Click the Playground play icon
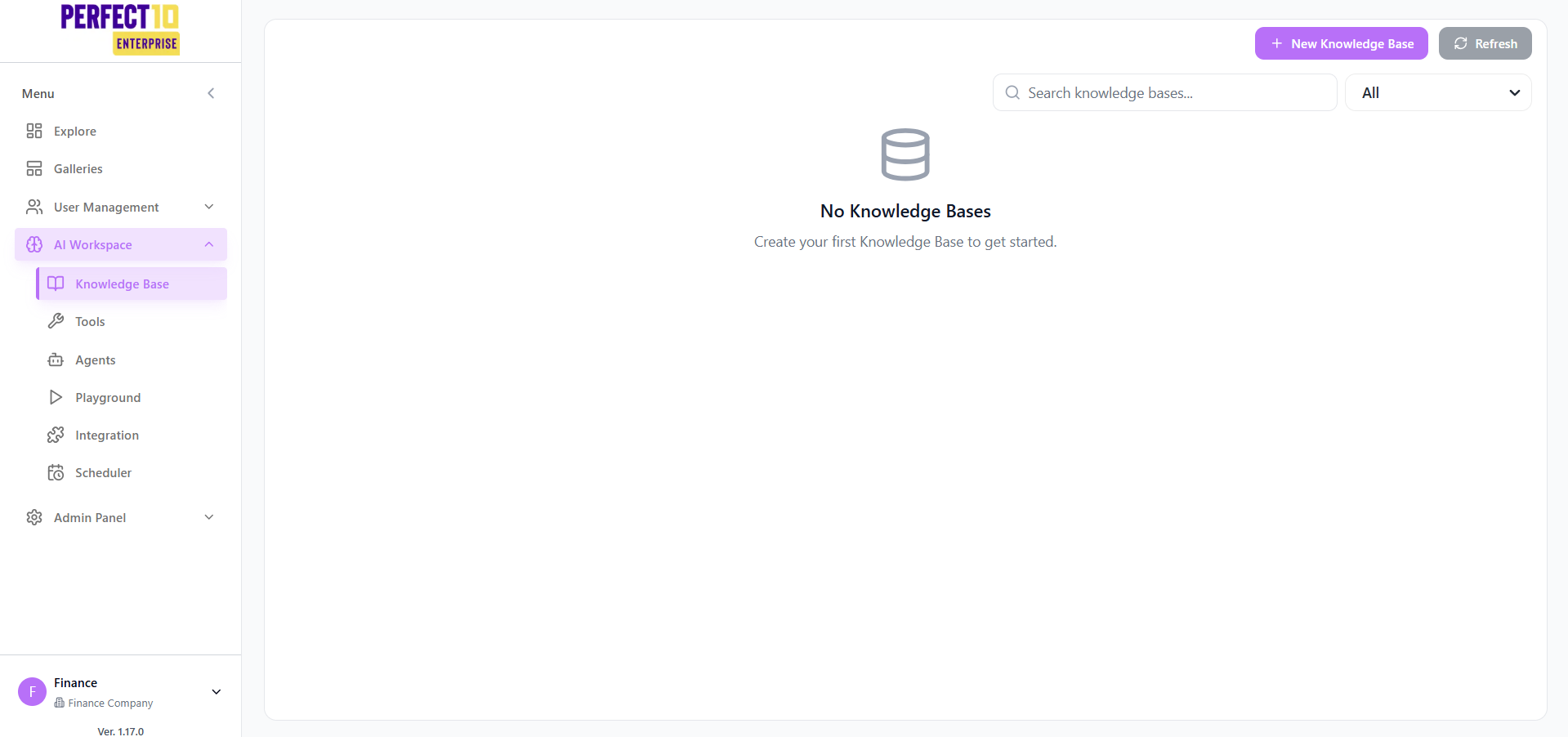This screenshot has width=1568, height=737. click(x=56, y=397)
